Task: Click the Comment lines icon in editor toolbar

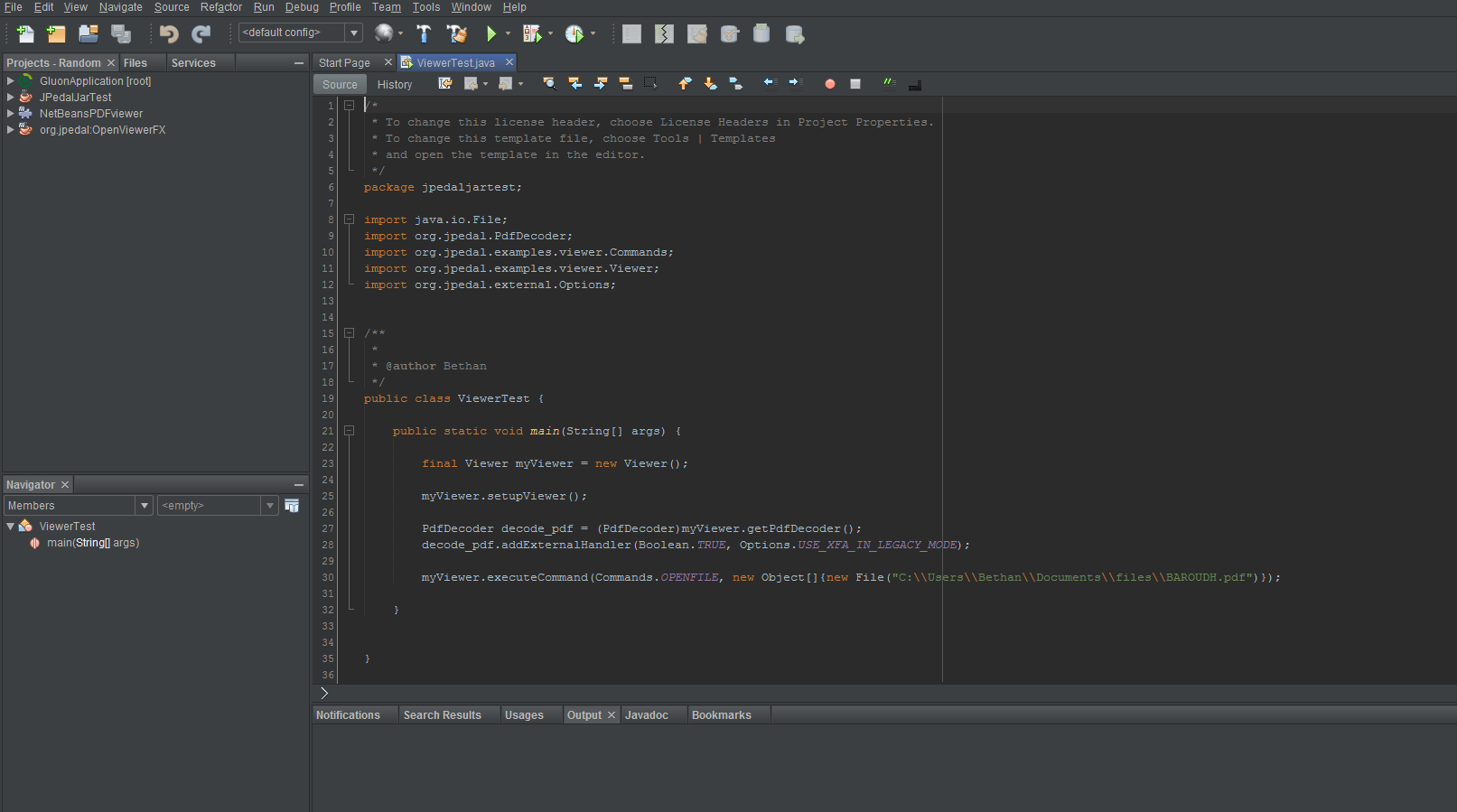Action: pyautogui.click(x=889, y=84)
